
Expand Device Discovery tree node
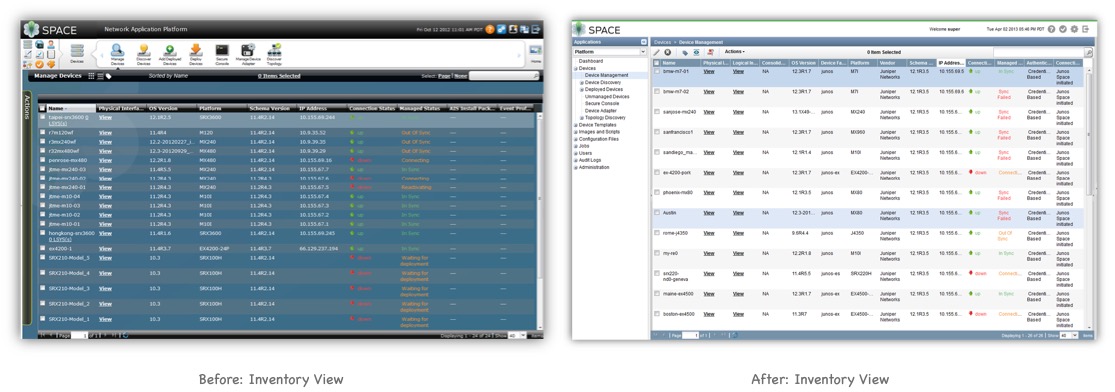click(582, 83)
